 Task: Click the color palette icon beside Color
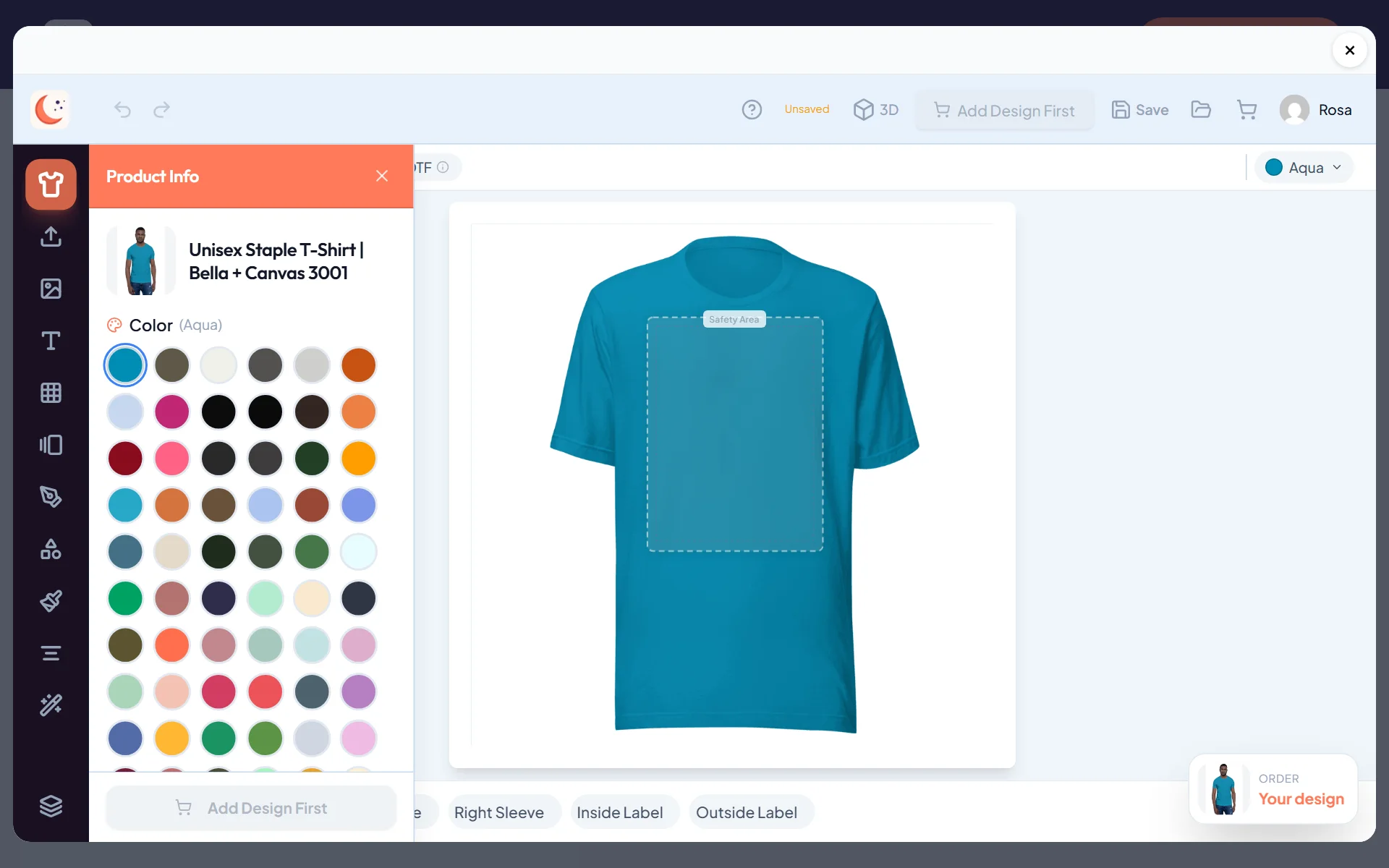114,325
